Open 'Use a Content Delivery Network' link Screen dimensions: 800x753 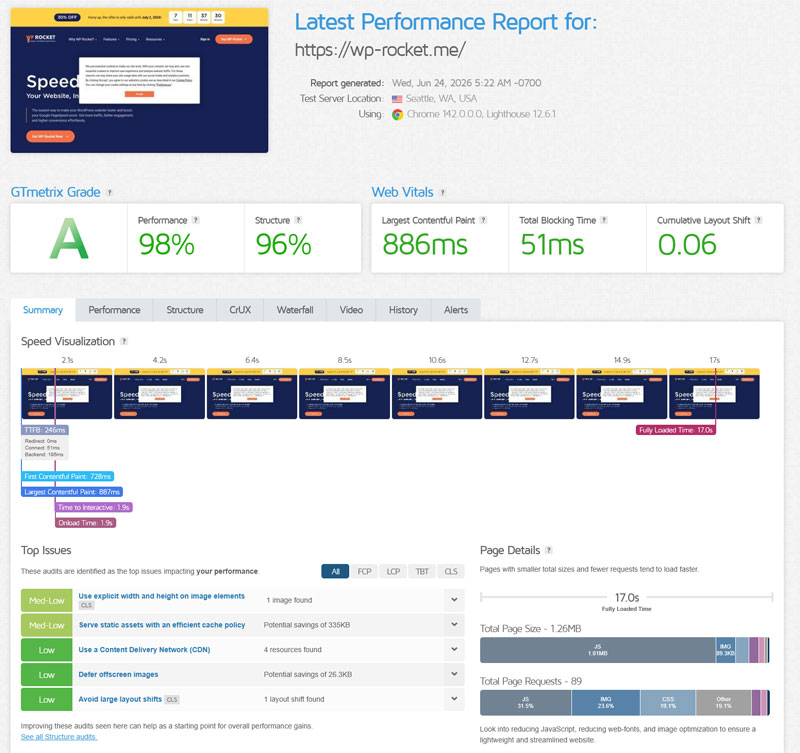coord(144,649)
